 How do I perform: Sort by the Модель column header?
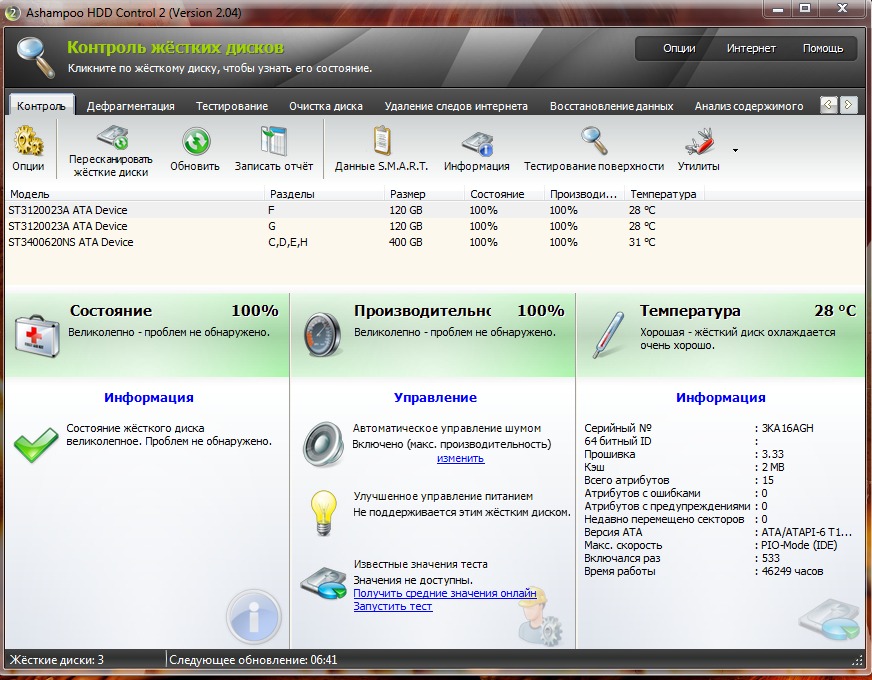point(135,194)
